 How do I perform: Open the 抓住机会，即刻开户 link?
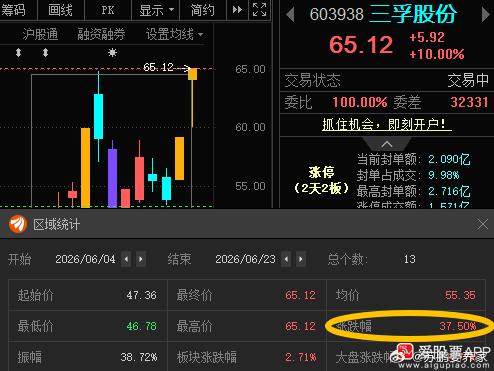(387, 125)
